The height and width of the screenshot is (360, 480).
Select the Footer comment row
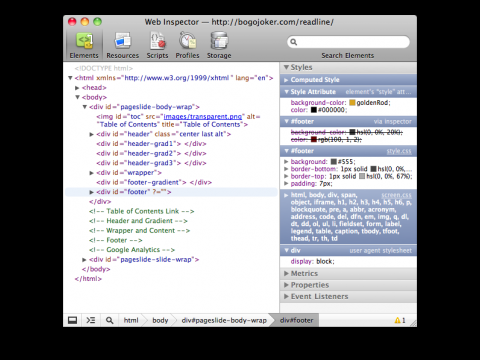click(x=116, y=240)
